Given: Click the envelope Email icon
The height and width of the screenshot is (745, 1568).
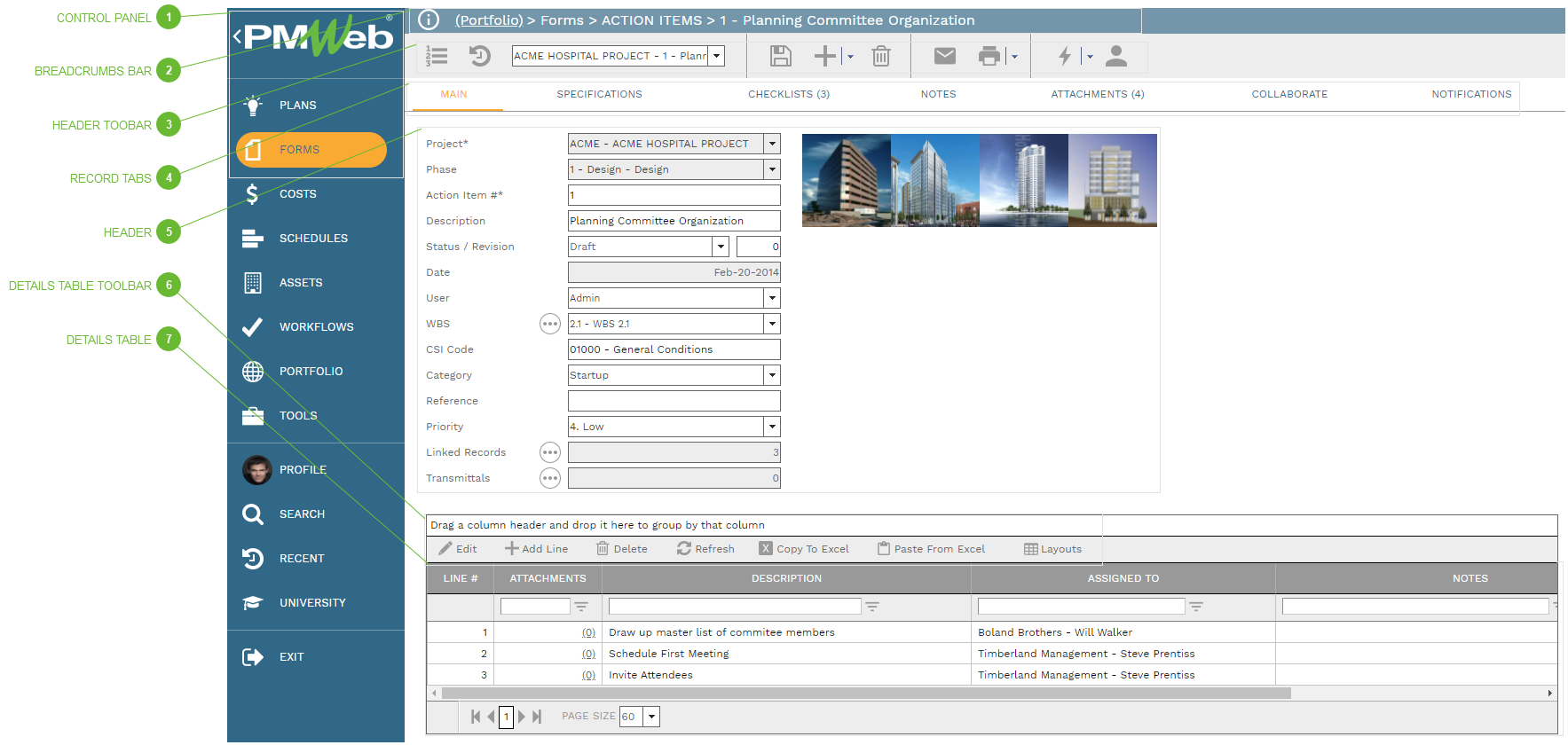Looking at the screenshot, I should click(x=944, y=57).
